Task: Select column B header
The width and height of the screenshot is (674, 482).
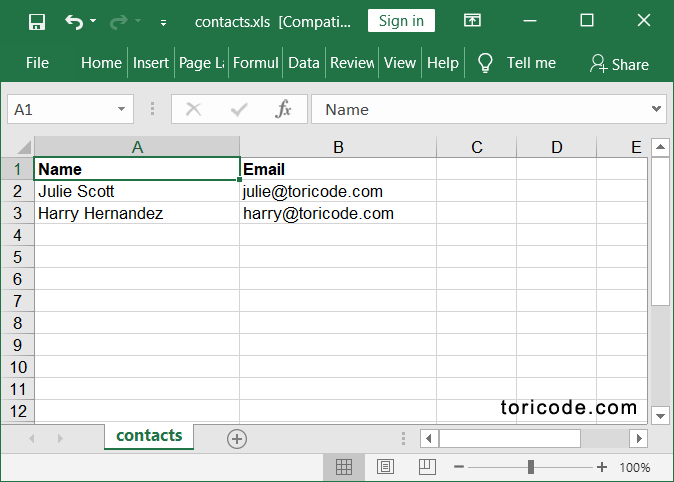Action: (x=338, y=147)
